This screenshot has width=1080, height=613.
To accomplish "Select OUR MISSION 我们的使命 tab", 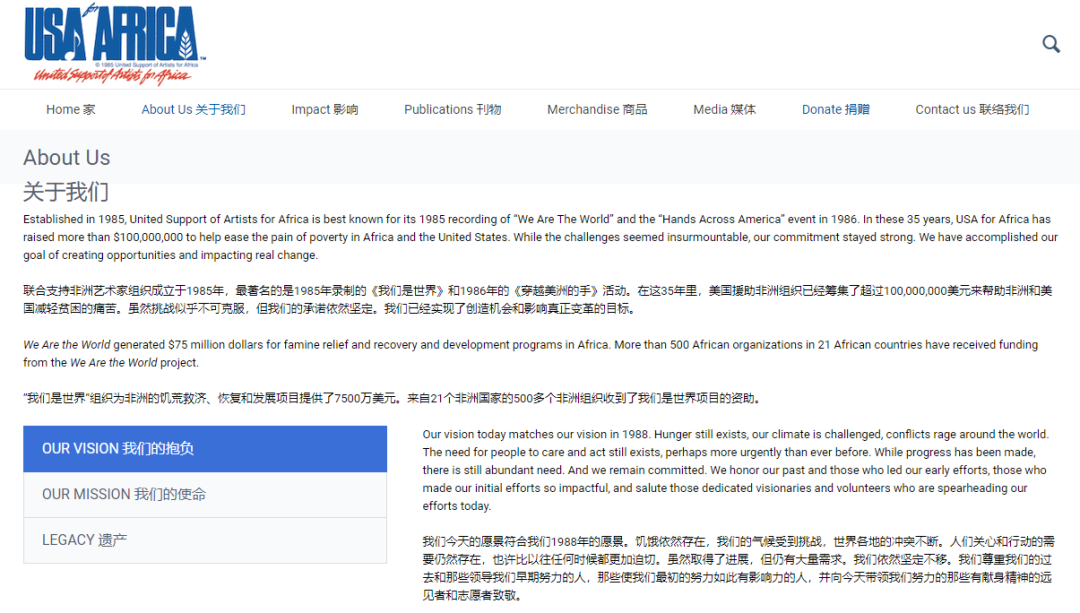I will 205,495.
